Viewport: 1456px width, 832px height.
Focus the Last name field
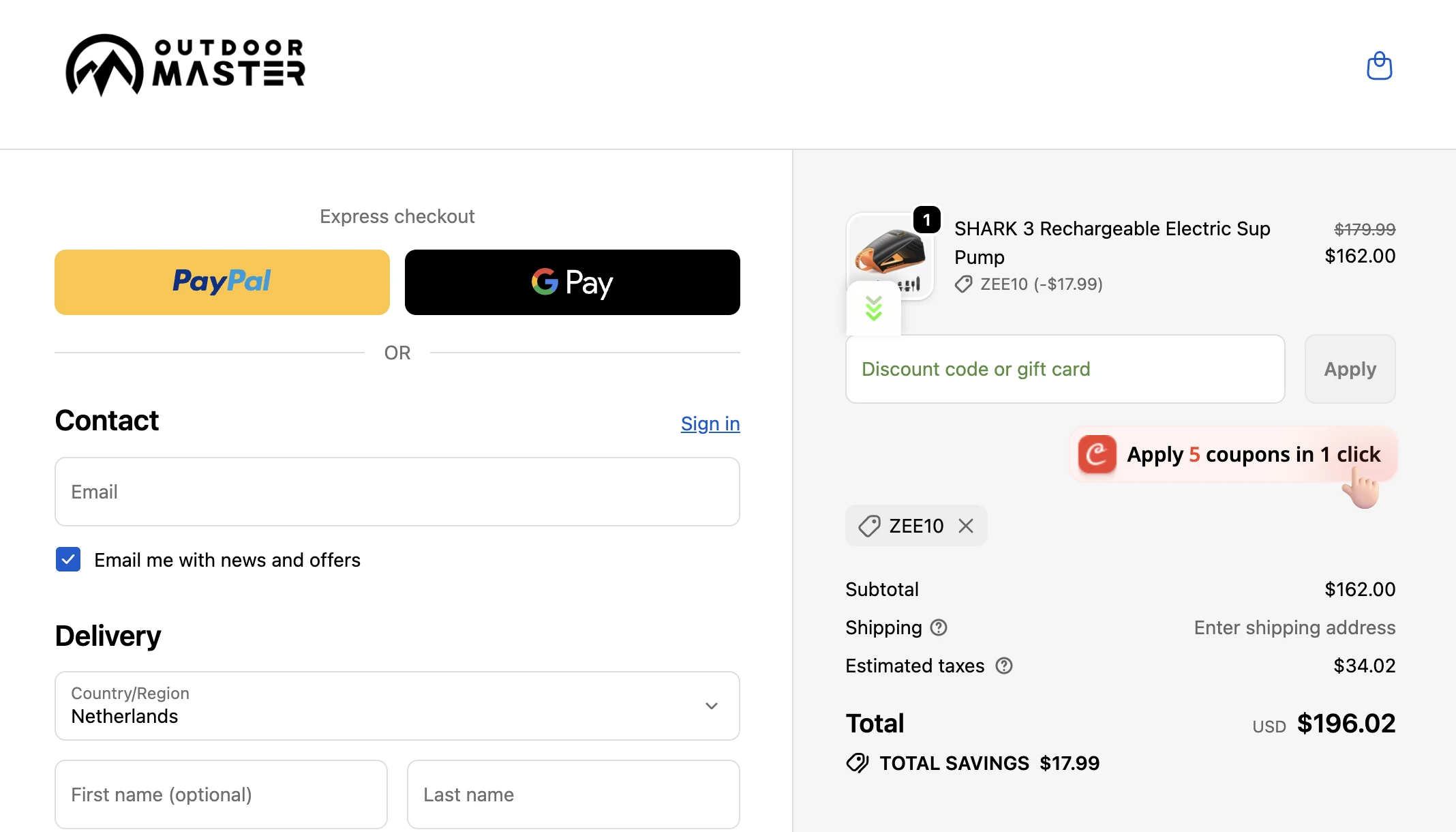tap(573, 794)
